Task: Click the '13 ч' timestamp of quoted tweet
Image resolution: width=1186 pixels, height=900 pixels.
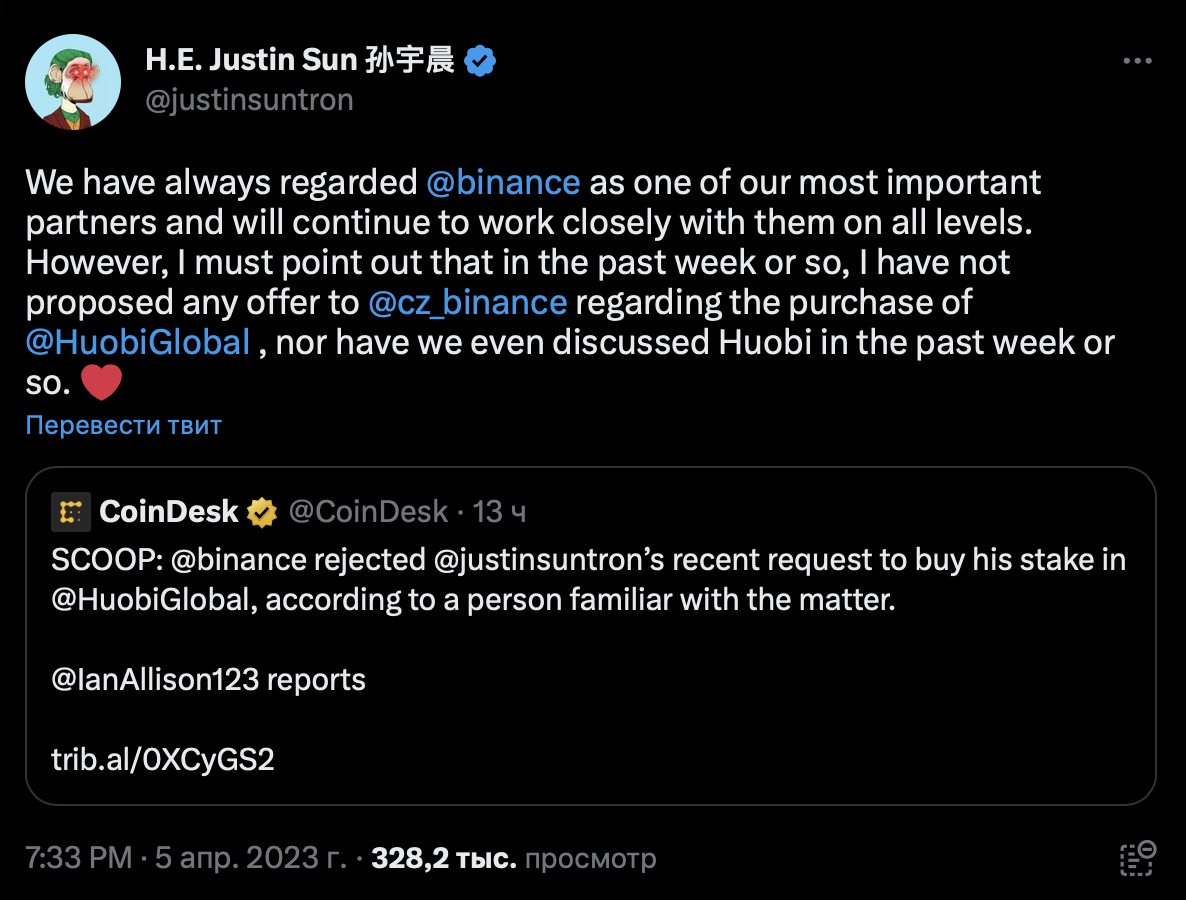Action: click(500, 512)
